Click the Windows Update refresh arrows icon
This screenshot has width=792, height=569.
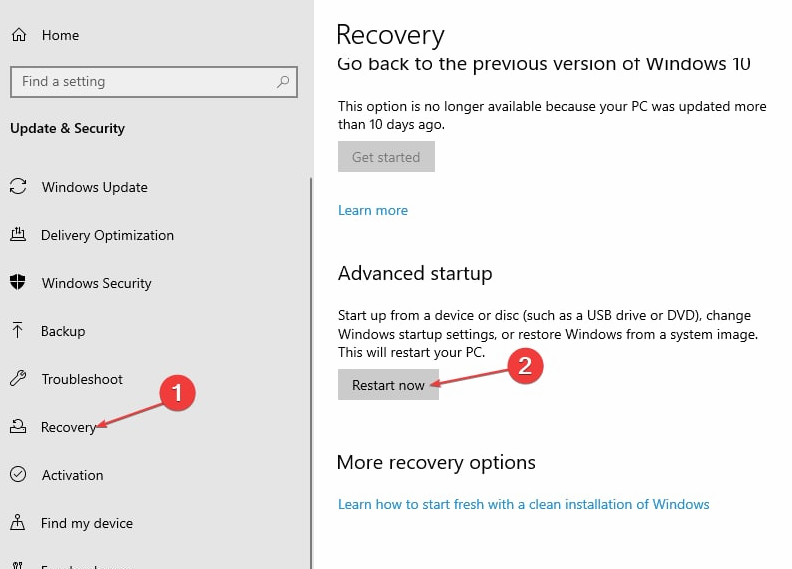[x=18, y=186]
